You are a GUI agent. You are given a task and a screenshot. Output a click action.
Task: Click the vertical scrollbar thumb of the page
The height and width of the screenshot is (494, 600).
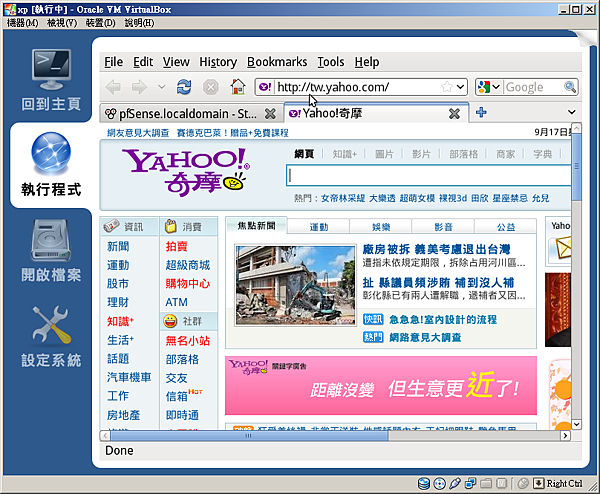pos(576,166)
